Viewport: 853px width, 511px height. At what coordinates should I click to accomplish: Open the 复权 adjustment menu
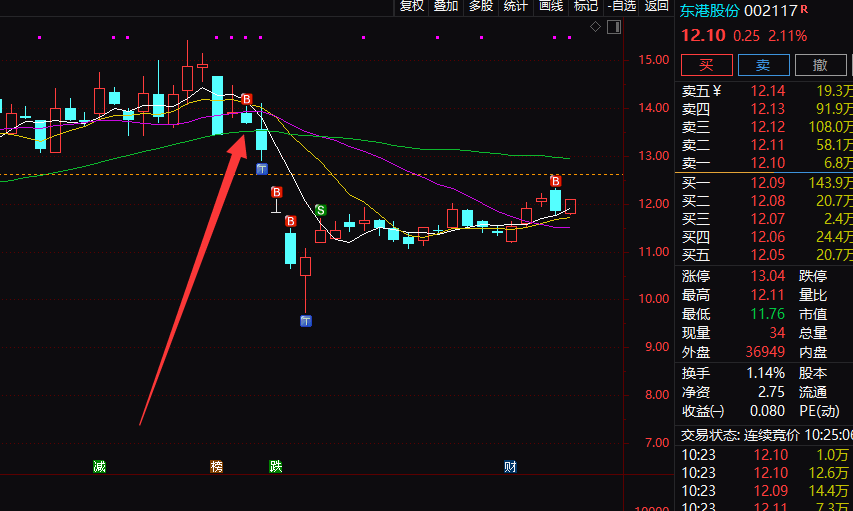click(x=411, y=6)
